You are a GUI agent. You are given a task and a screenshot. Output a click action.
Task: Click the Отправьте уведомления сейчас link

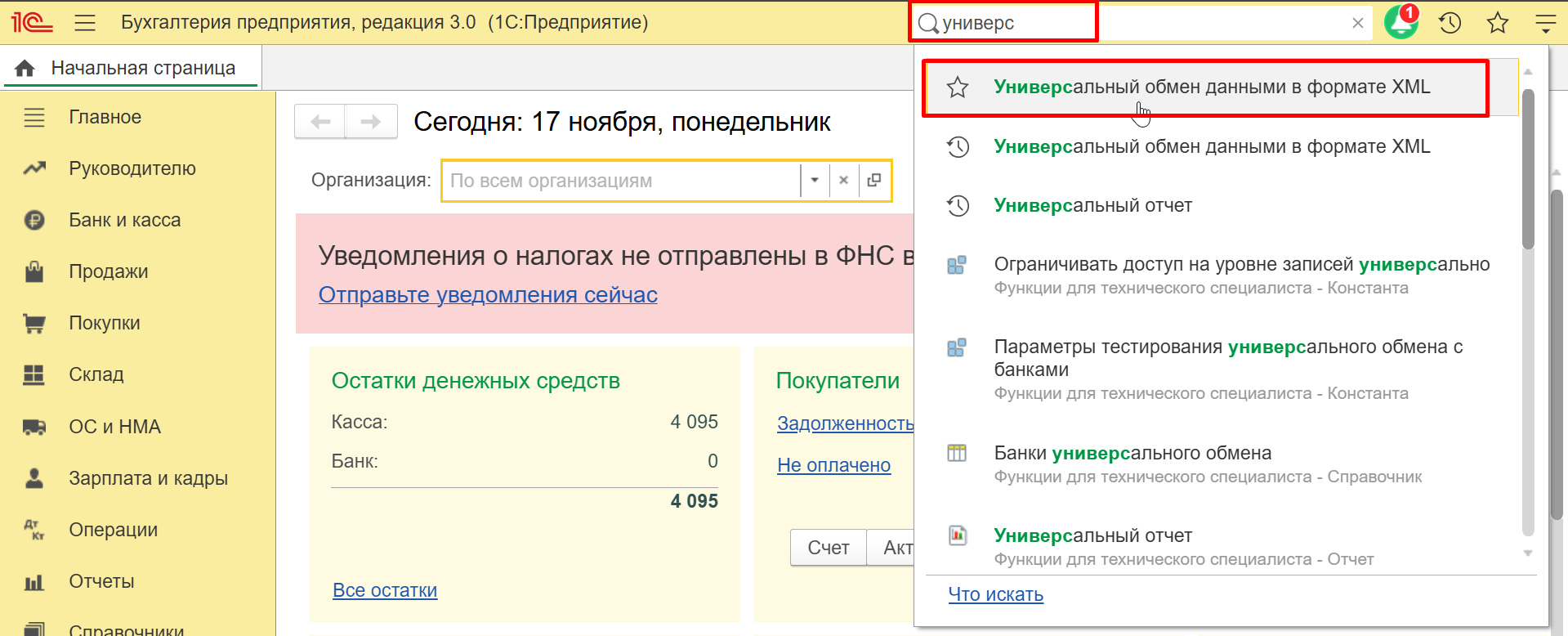[488, 295]
